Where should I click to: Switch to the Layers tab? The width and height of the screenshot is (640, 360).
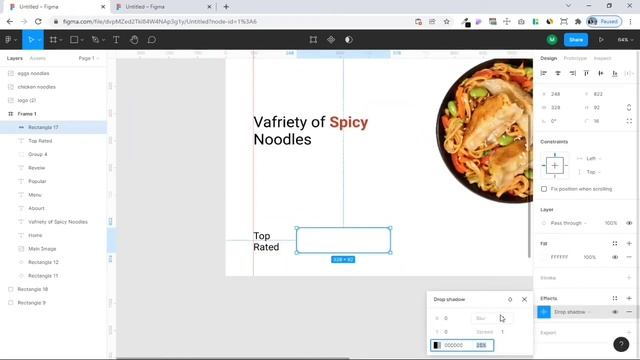[15, 58]
